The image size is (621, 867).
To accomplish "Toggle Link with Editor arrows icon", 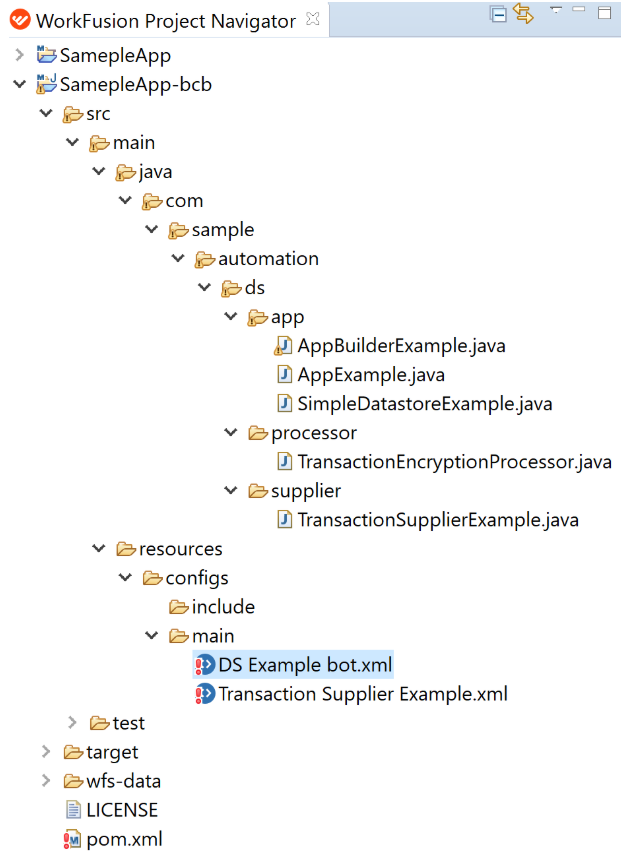I will point(523,13).
